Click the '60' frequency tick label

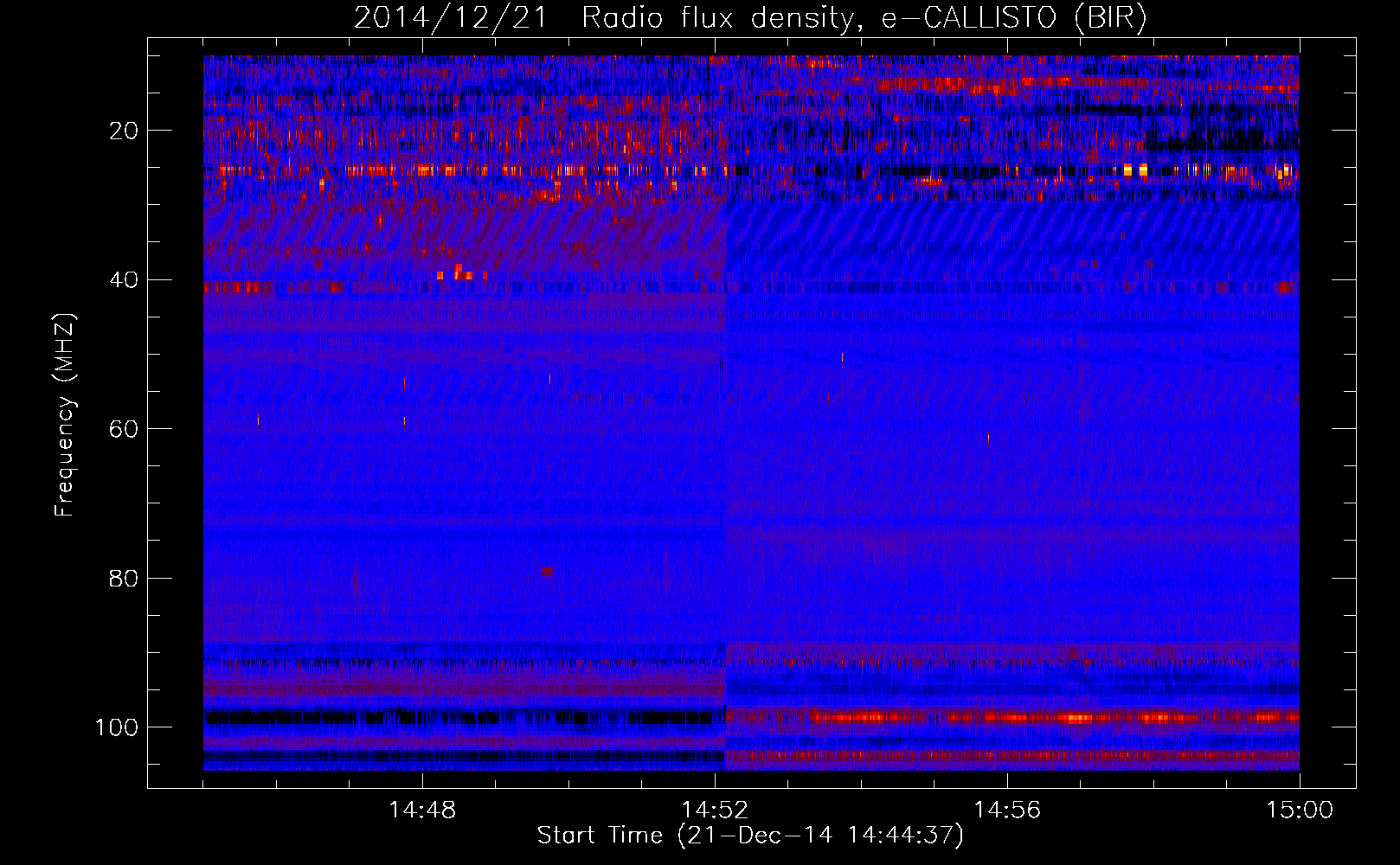click(124, 429)
